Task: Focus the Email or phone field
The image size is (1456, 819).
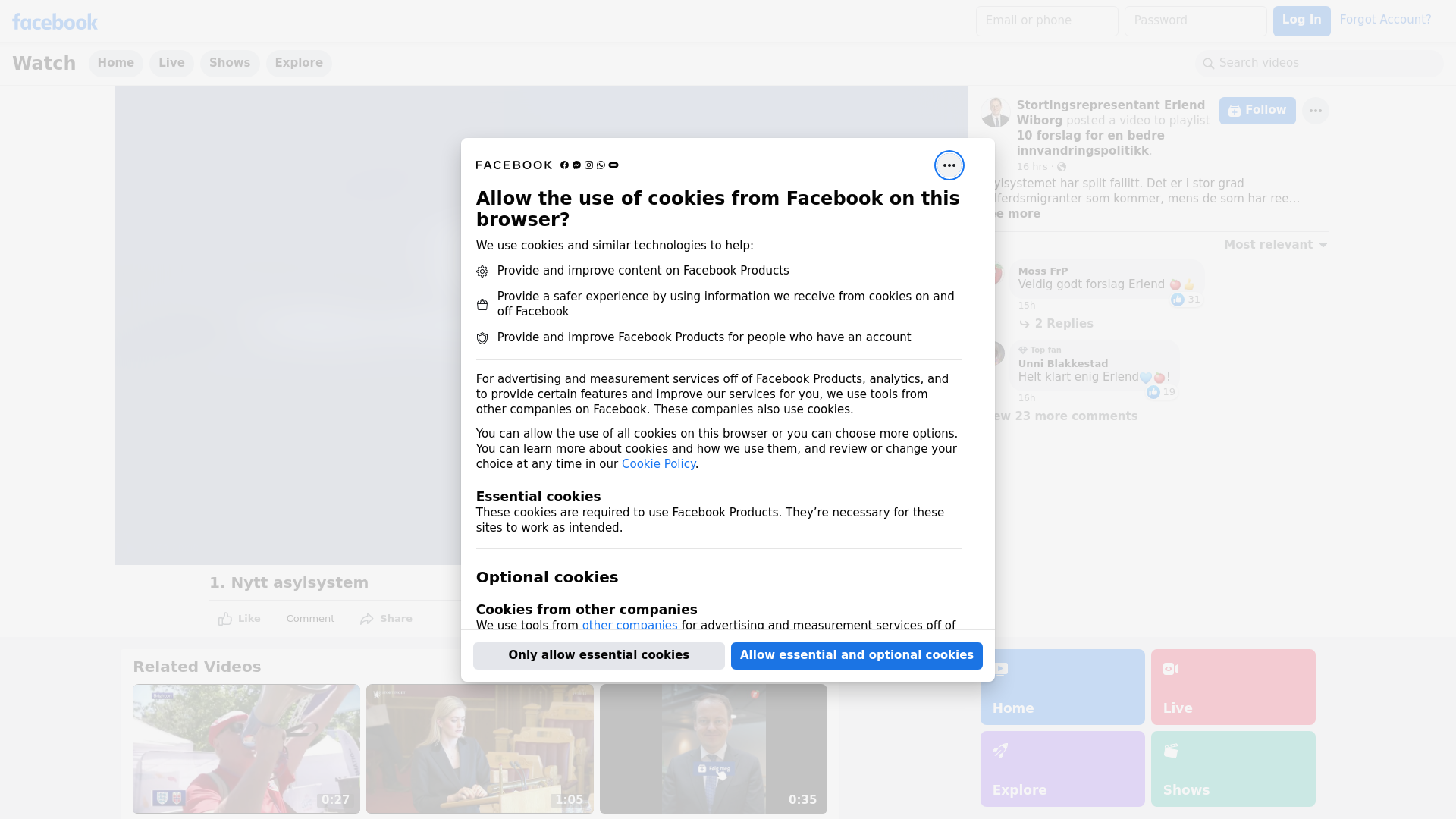Action: coord(1046,20)
